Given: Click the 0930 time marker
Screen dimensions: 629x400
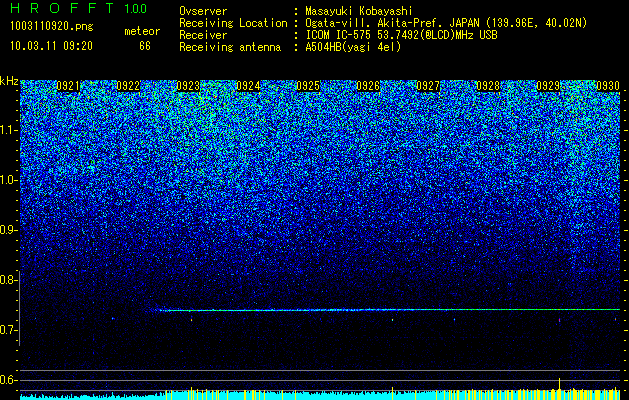Looking at the screenshot, I should [608, 86].
